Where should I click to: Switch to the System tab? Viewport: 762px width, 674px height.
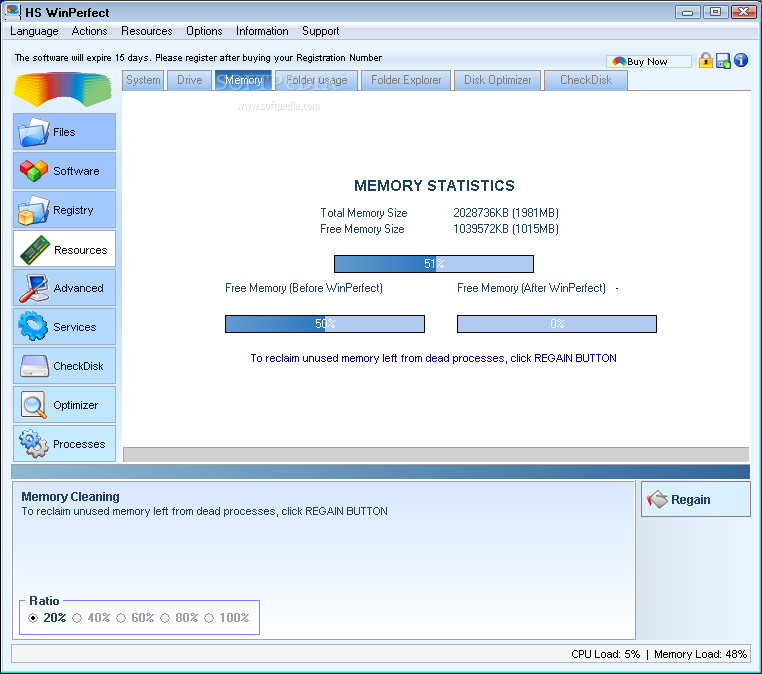pos(143,80)
